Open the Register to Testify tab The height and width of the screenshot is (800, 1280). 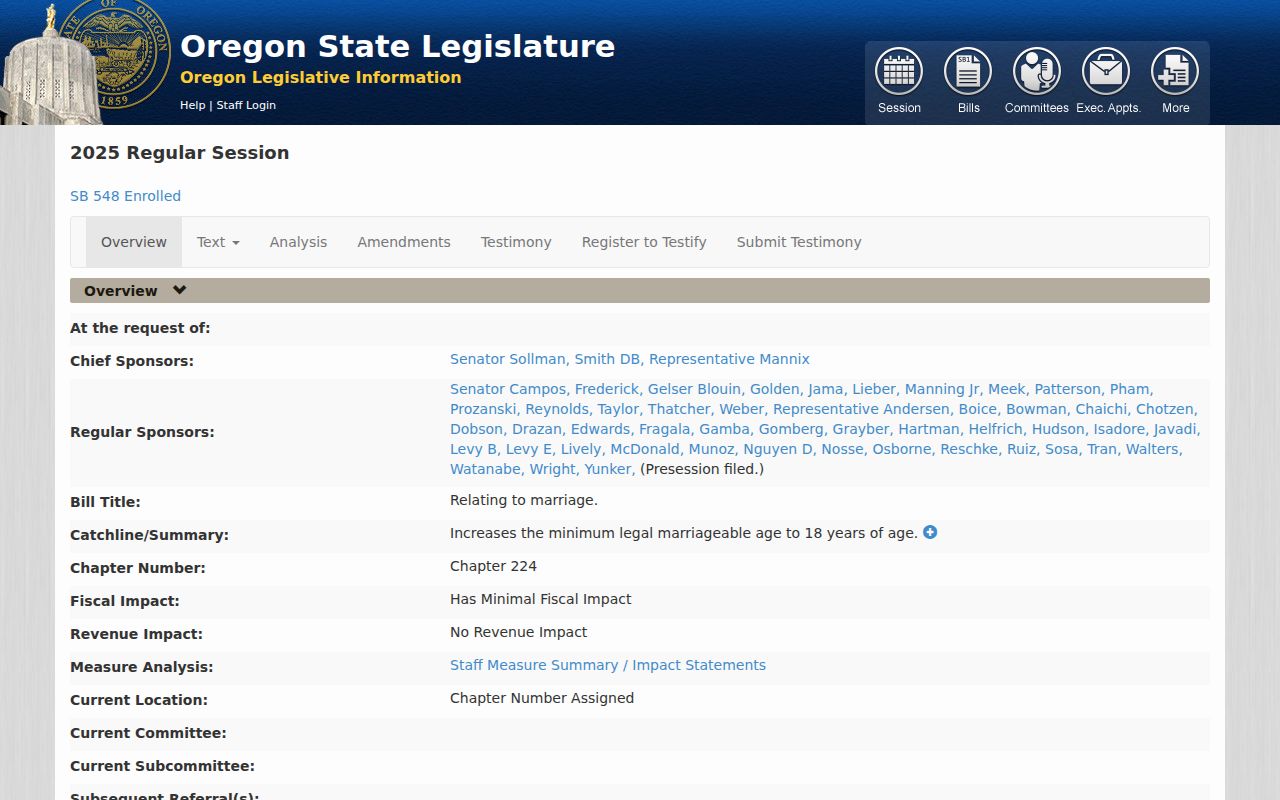[x=644, y=242]
